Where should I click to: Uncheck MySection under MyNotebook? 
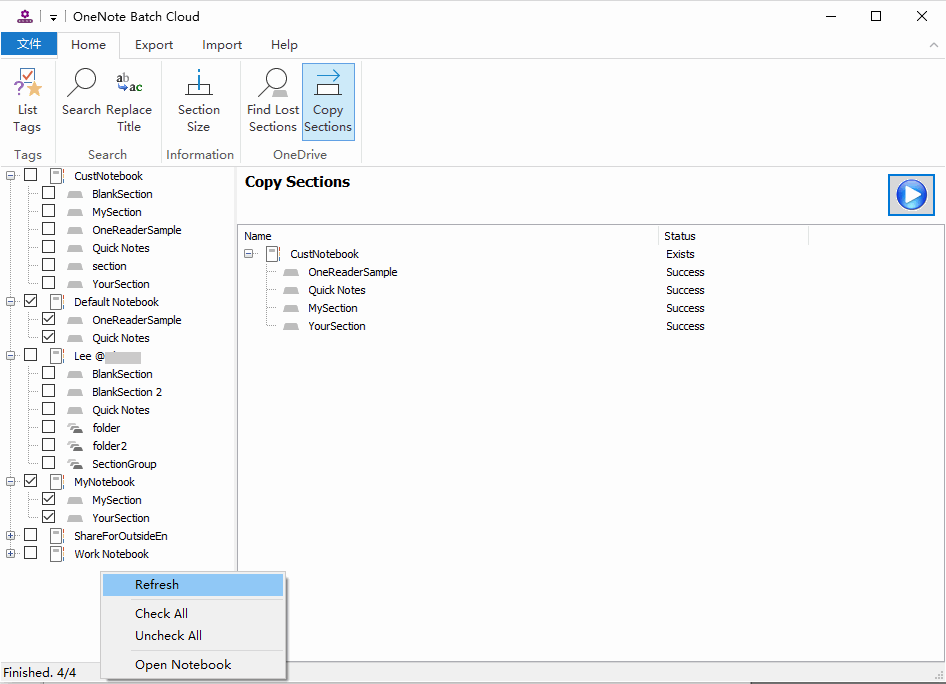click(47, 499)
